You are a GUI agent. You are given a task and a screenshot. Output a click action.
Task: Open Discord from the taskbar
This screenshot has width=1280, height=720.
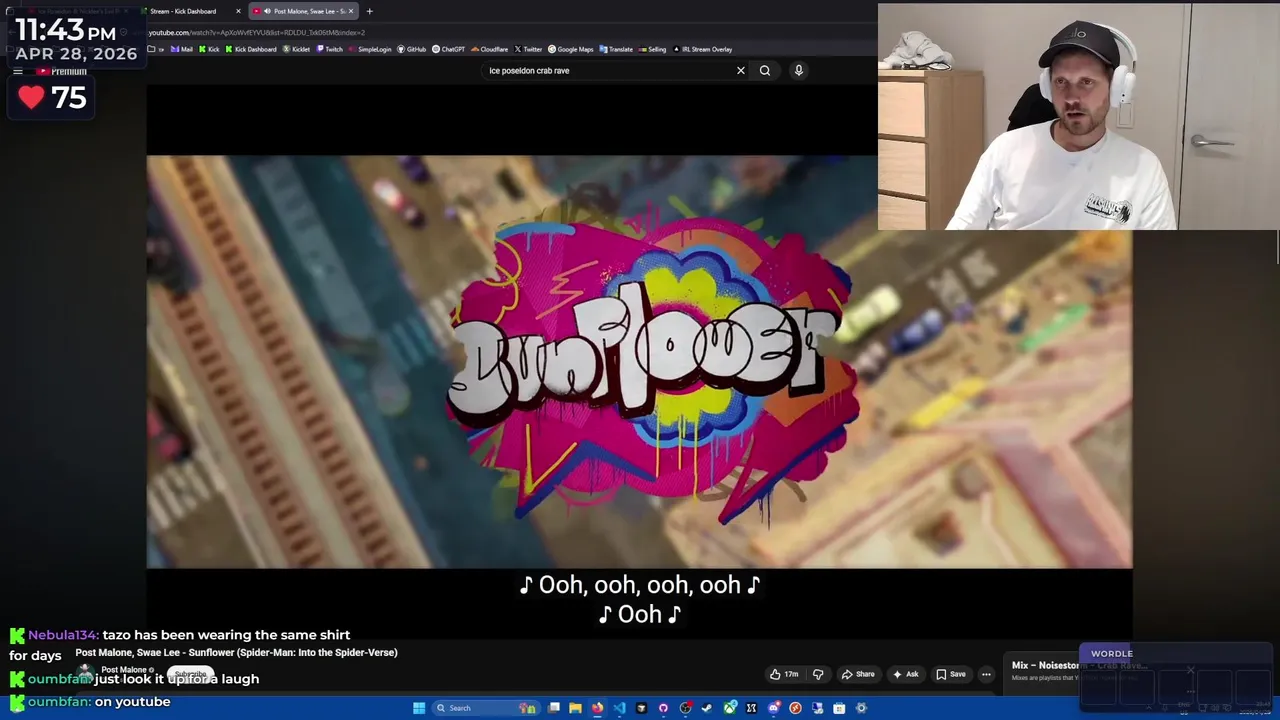tap(774, 708)
